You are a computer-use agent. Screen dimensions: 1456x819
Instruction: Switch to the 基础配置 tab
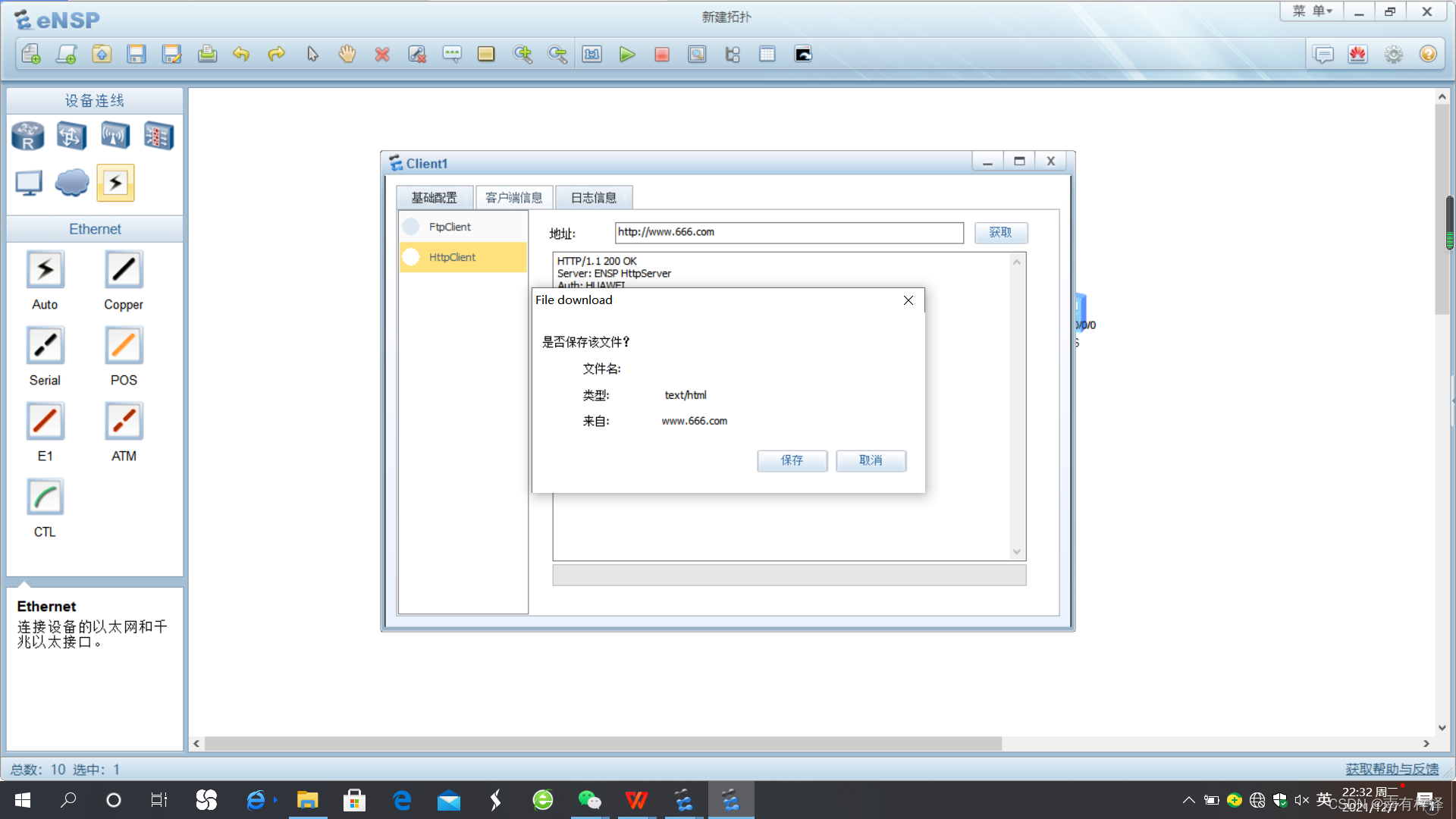coord(435,198)
